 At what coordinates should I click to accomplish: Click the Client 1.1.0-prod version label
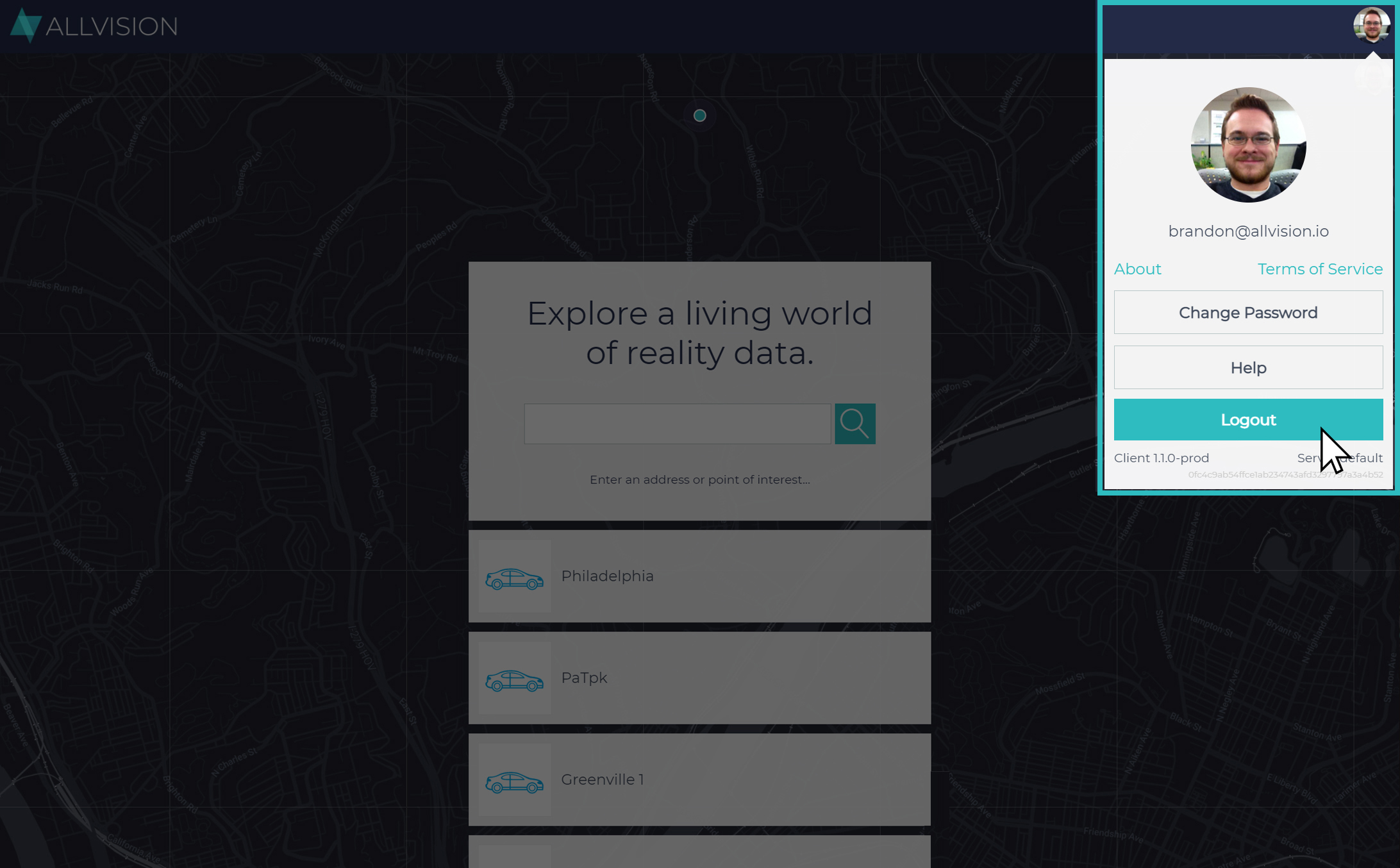coord(1161,458)
